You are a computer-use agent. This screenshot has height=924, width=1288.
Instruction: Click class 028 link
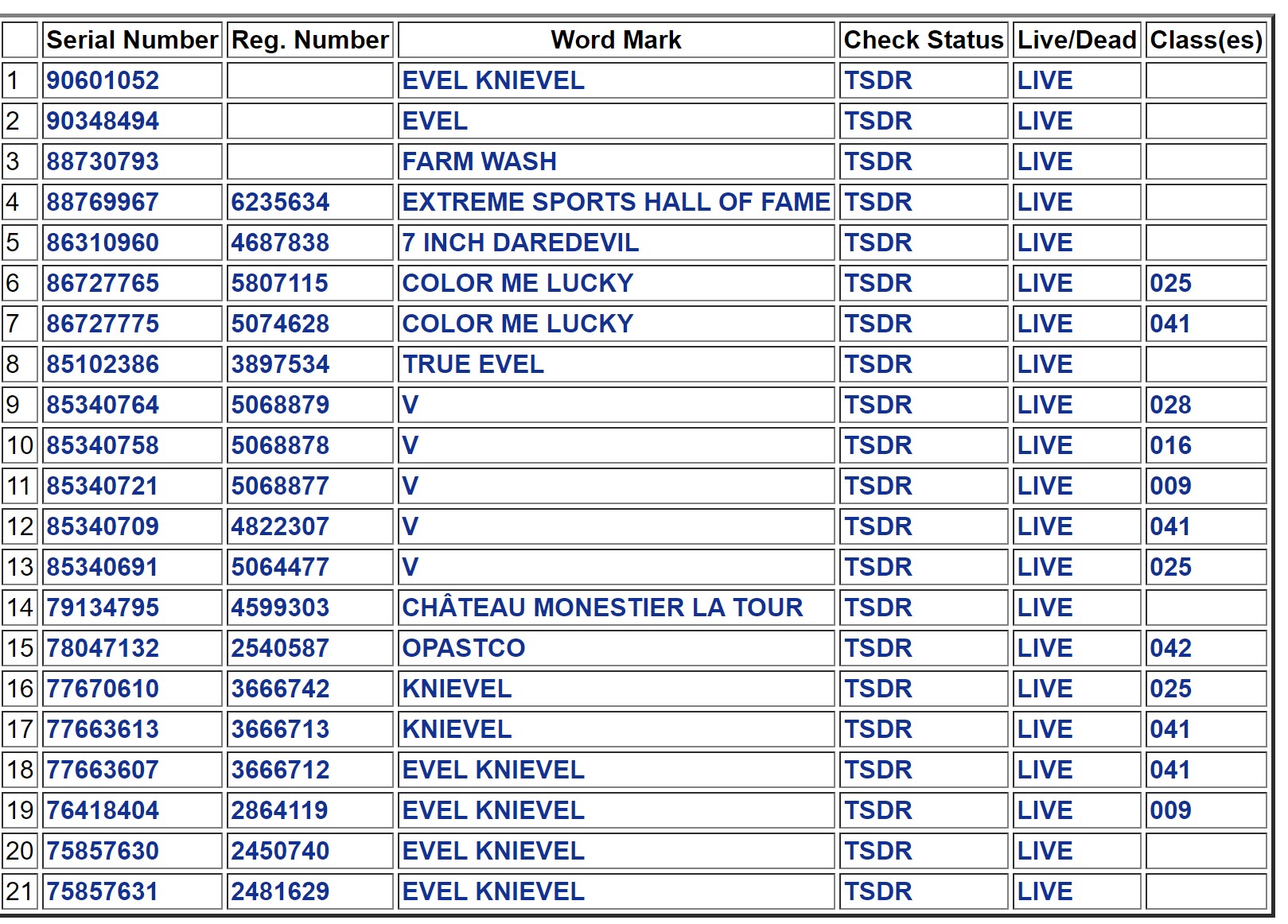pyautogui.click(x=1170, y=405)
